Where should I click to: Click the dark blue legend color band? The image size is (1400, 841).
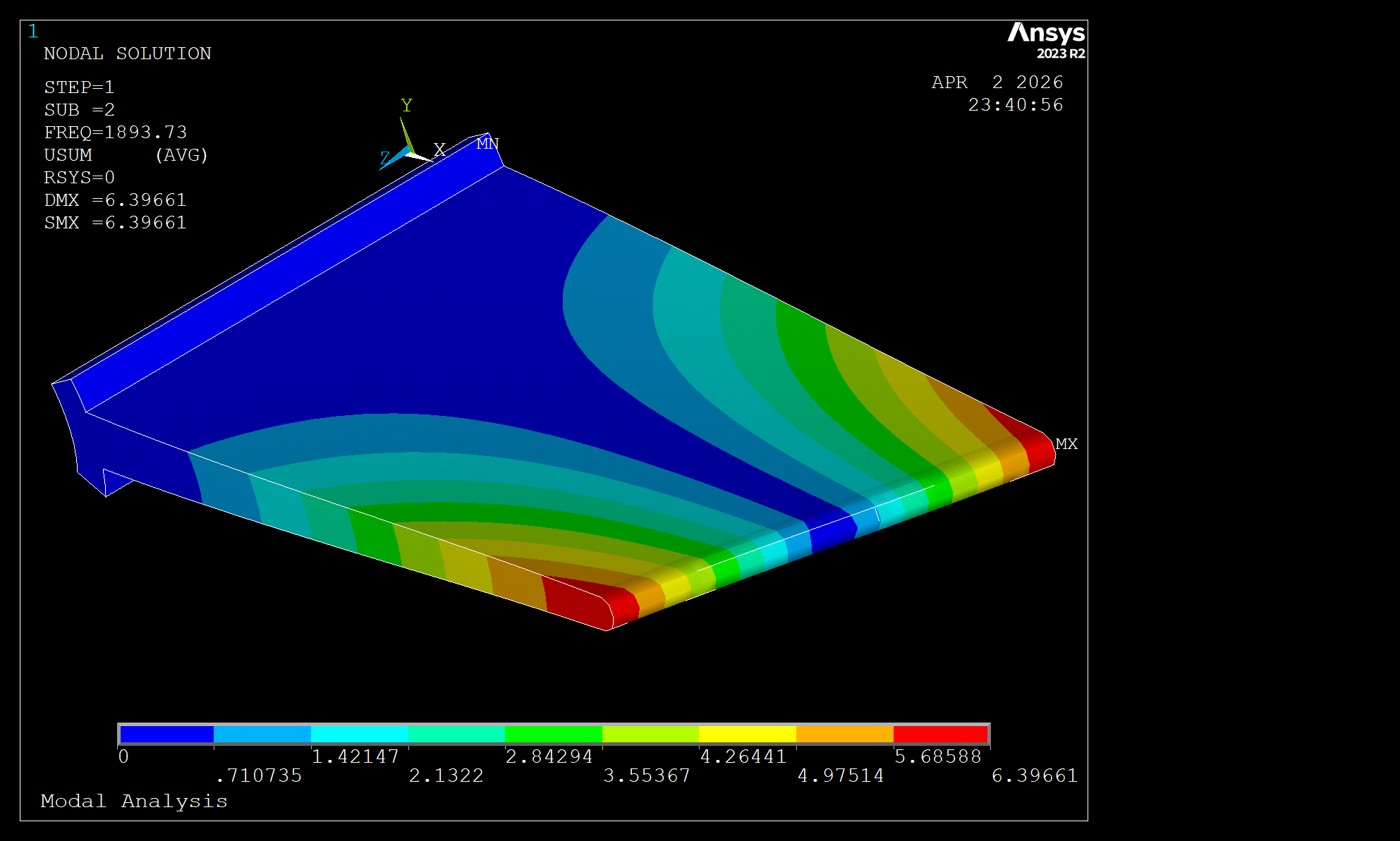pos(166,735)
